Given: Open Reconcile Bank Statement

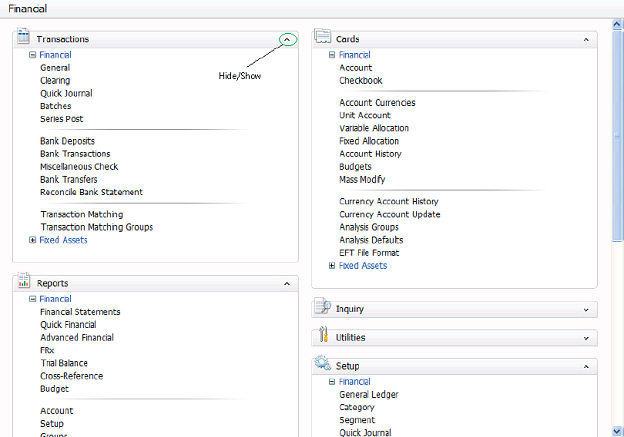Looking at the screenshot, I should 91,192.
